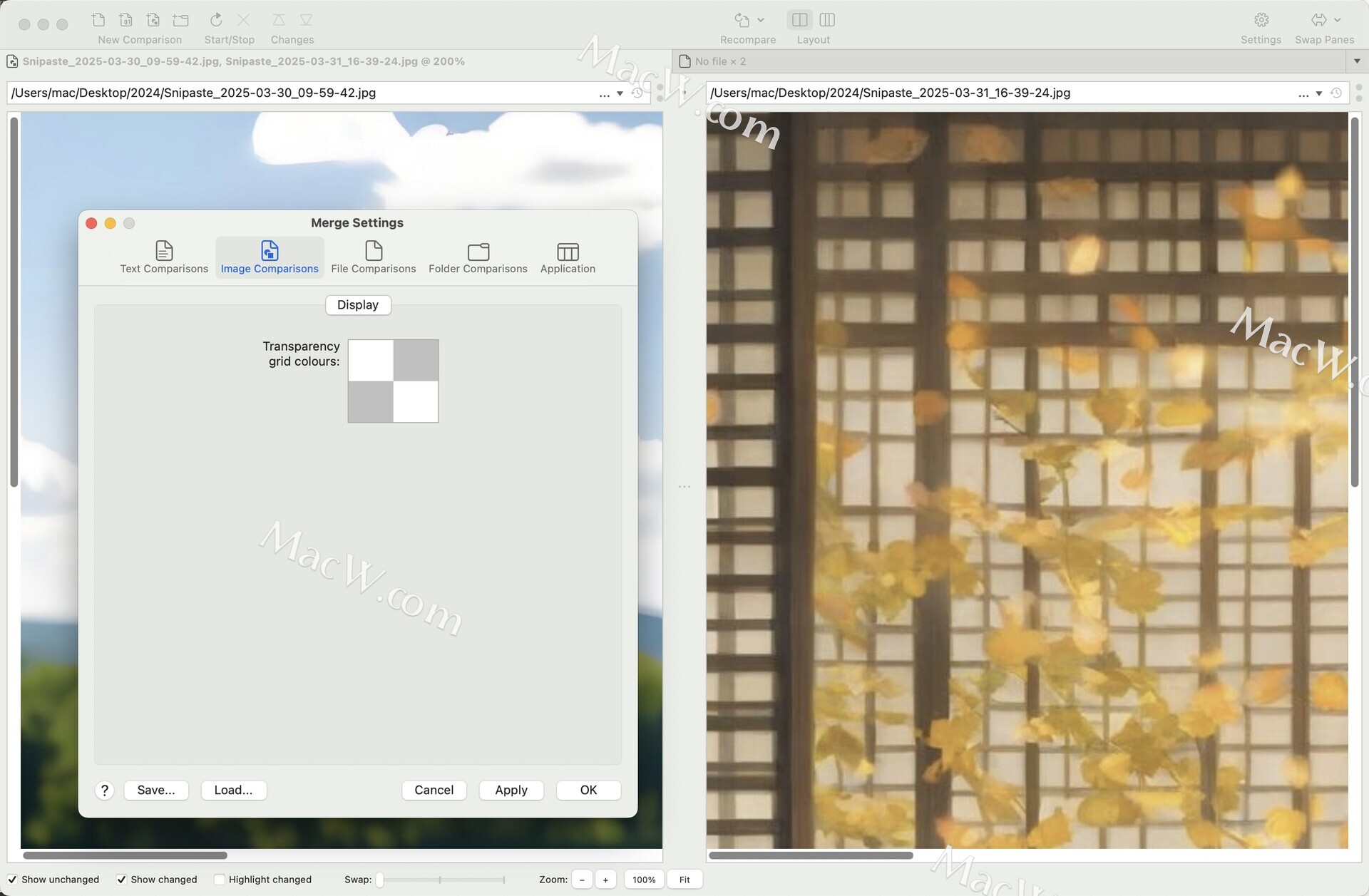Open the Display section popup
The image size is (1369, 896).
click(x=358, y=305)
